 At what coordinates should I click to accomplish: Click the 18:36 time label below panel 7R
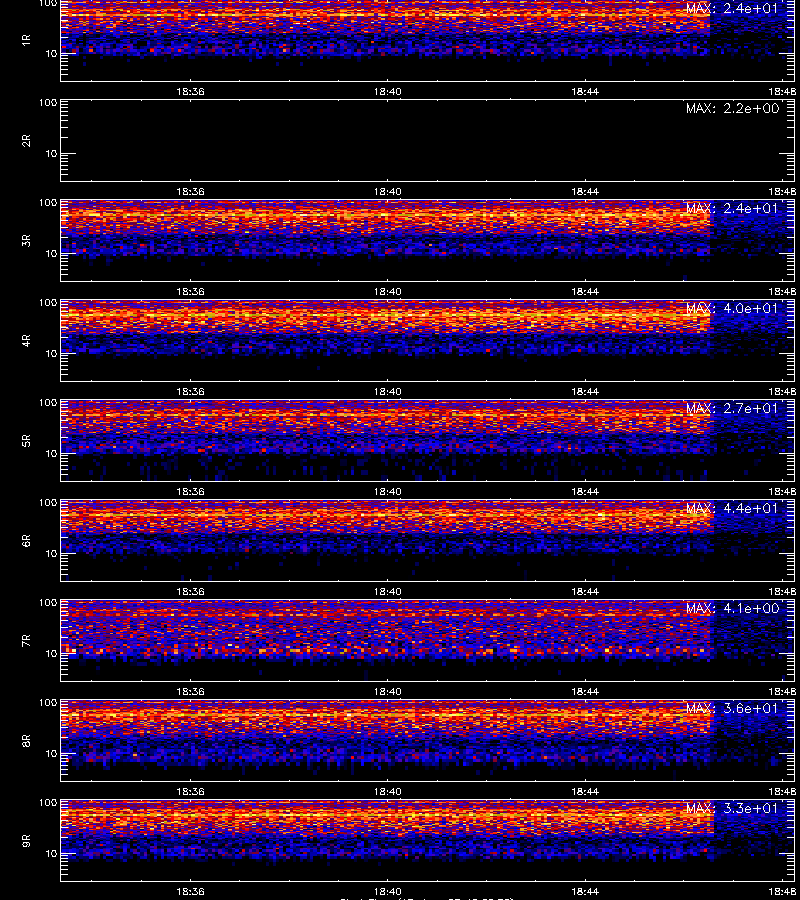[190, 692]
